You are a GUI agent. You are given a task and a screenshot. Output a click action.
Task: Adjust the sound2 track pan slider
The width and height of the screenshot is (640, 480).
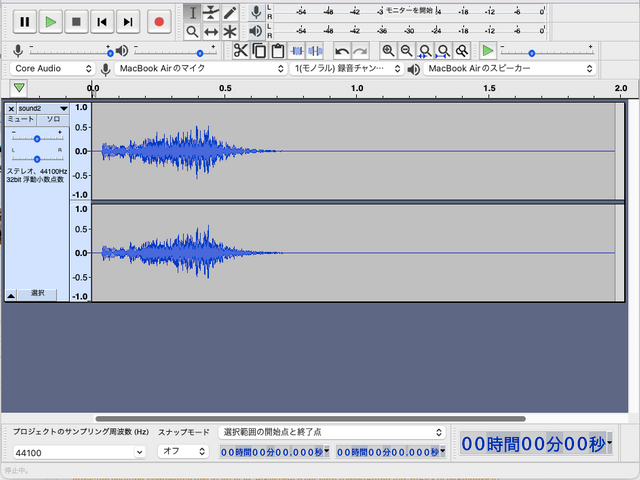coord(37,158)
